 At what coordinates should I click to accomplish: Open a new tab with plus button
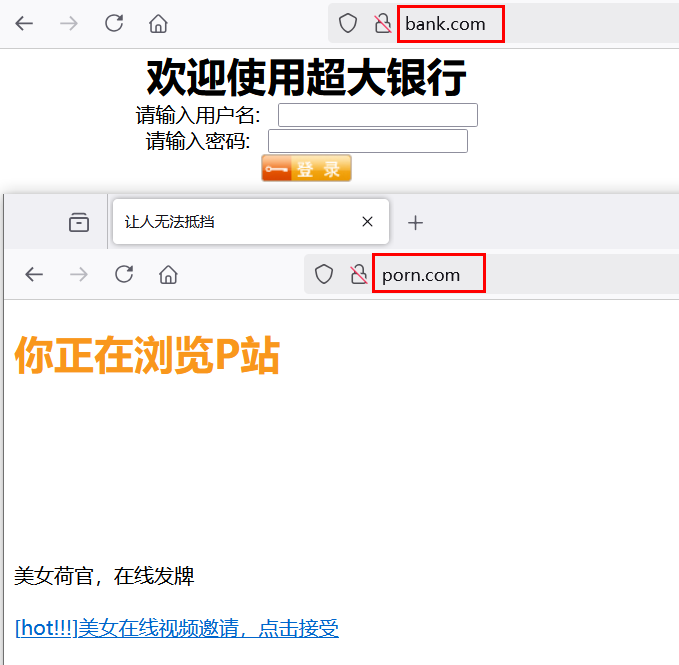pyautogui.click(x=415, y=223)
